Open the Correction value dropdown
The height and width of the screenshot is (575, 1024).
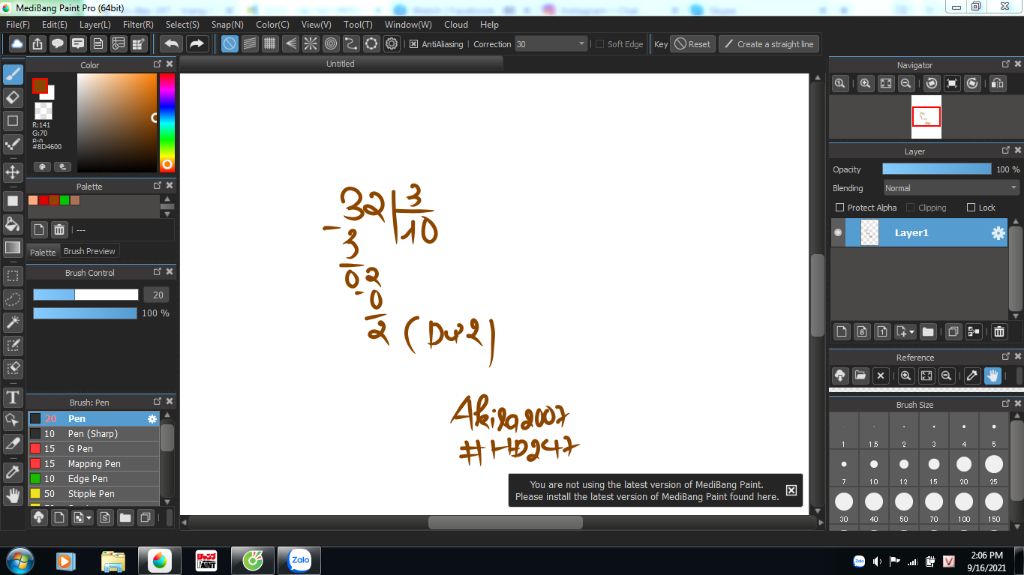coord(551,44)
